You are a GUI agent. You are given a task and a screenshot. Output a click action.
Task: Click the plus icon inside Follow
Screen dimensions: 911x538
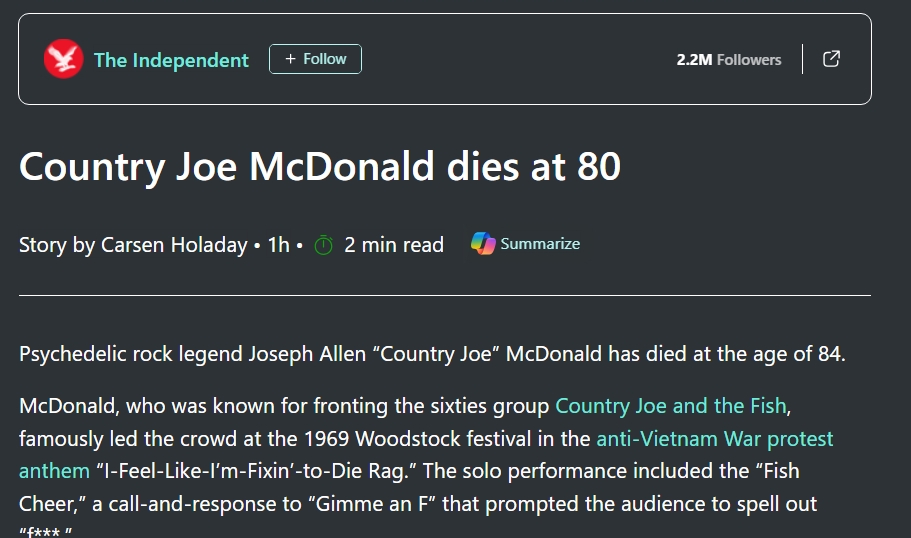291,59
